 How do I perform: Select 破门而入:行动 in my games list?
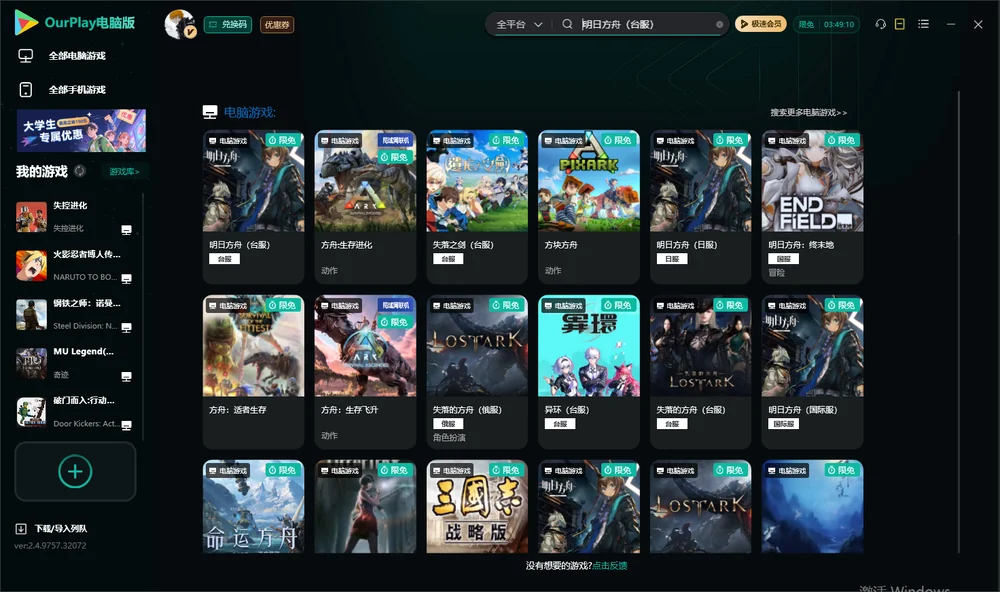pos(74,412)
